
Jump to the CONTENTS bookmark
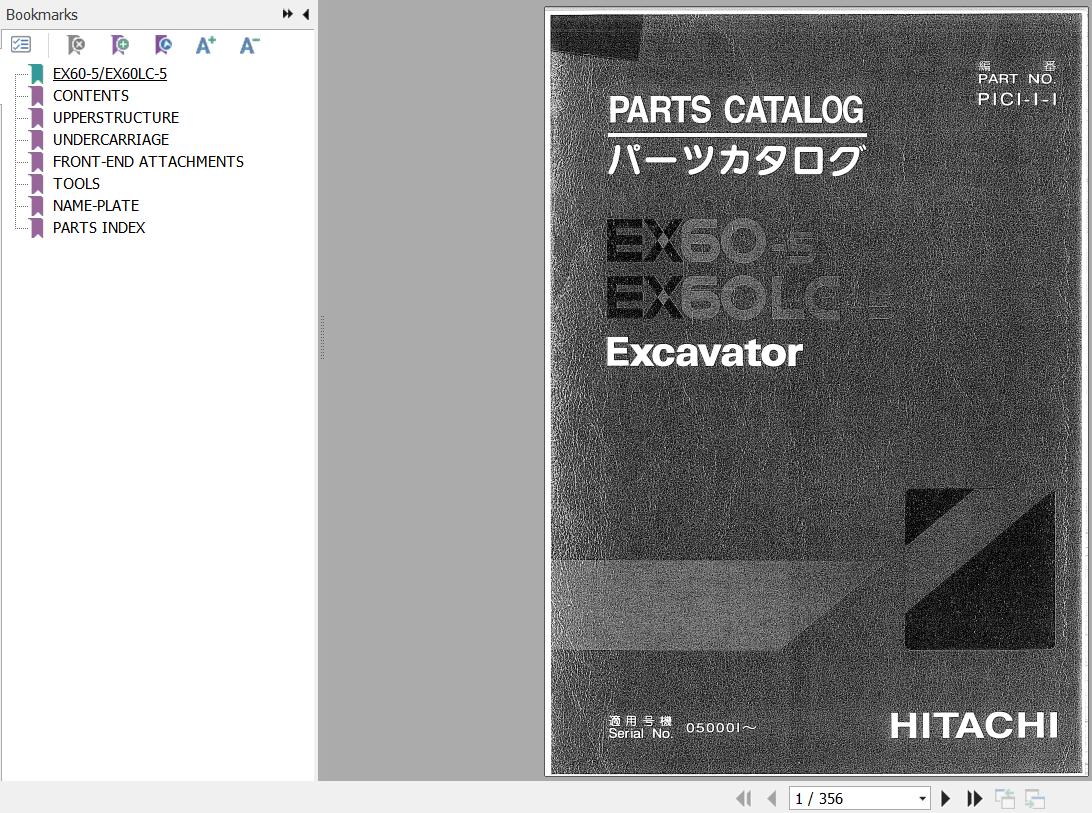click(91, 95)
